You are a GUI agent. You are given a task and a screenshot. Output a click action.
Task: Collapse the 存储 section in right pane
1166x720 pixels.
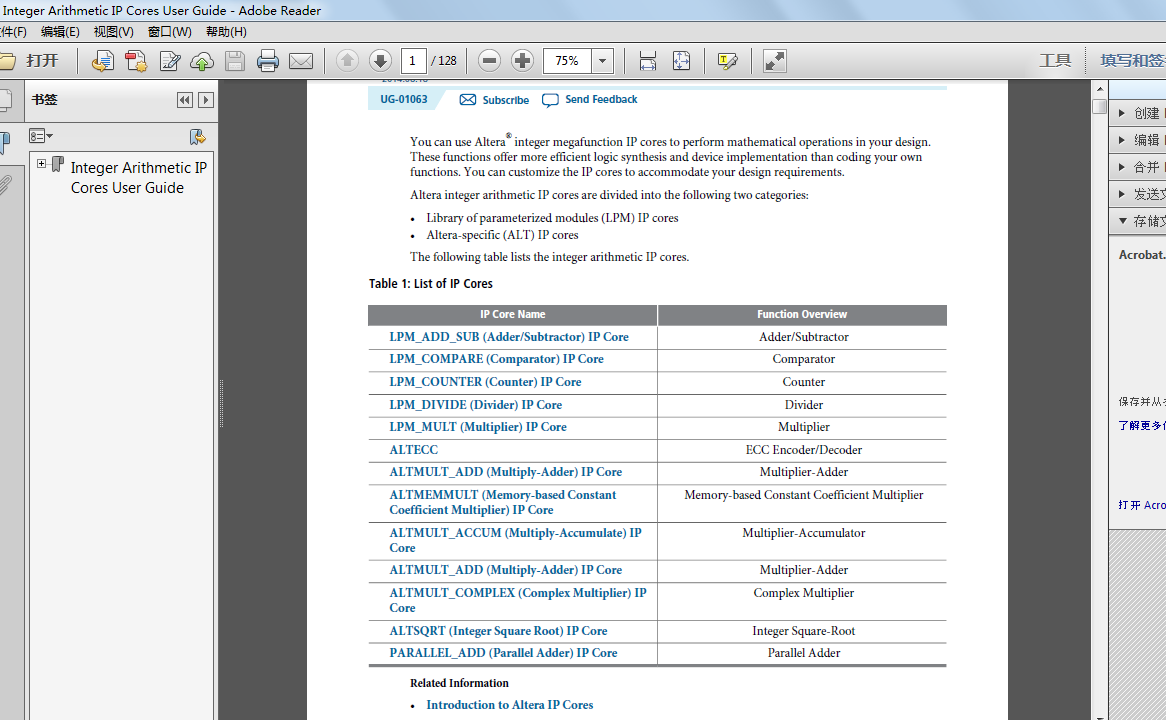pyautogui.click(x=1138, y=221)
